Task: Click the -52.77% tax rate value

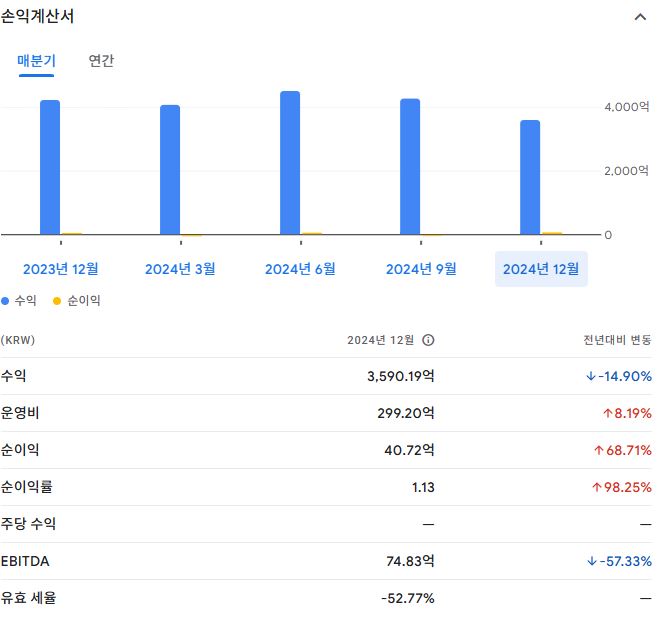Action: tap(407, 598)
